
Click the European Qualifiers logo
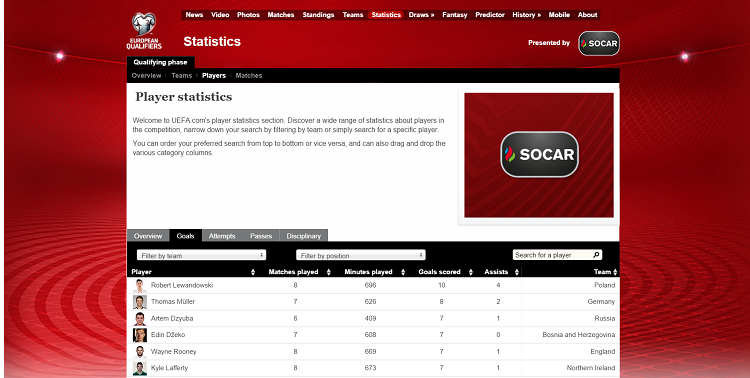(144, 31)
